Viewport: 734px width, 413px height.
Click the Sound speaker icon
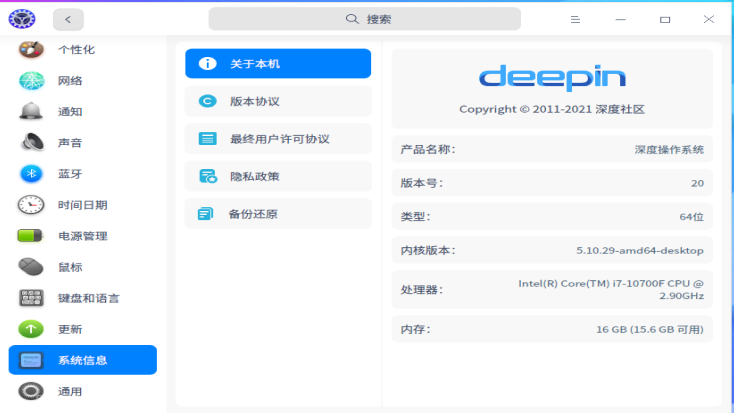tap(31, 142)
